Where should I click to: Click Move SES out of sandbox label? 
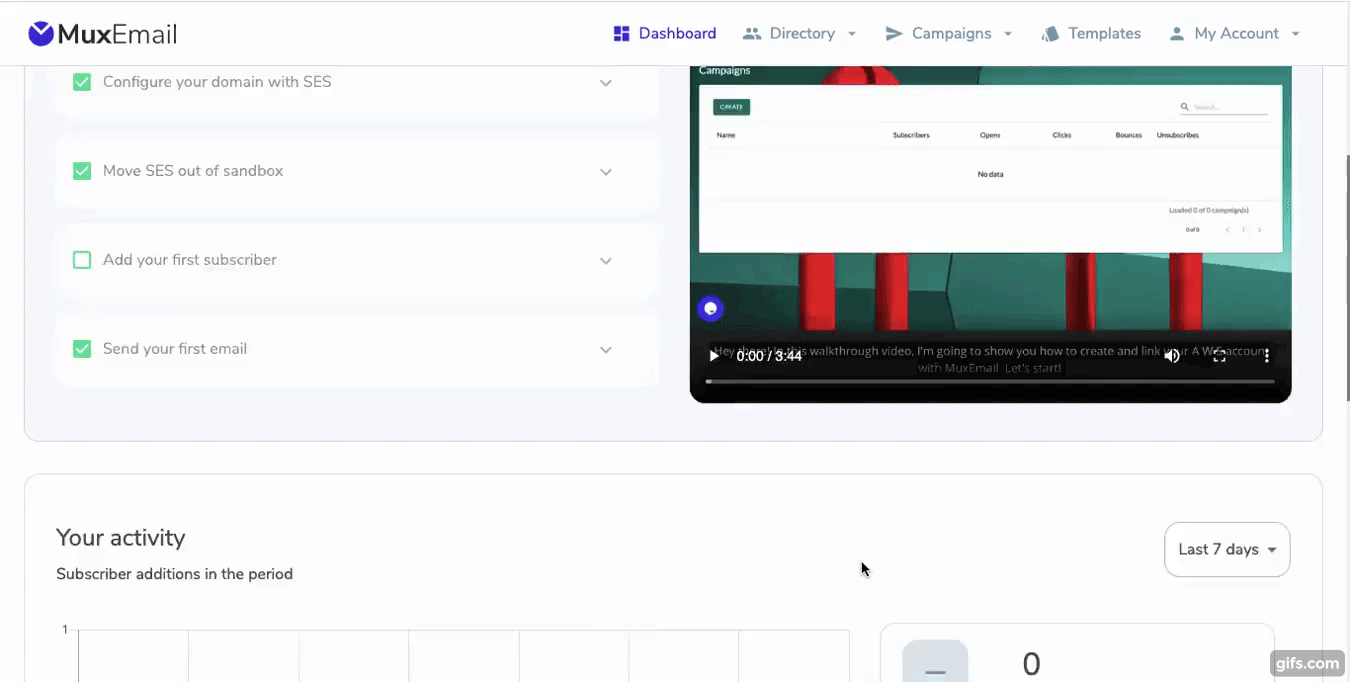point(193,171)
